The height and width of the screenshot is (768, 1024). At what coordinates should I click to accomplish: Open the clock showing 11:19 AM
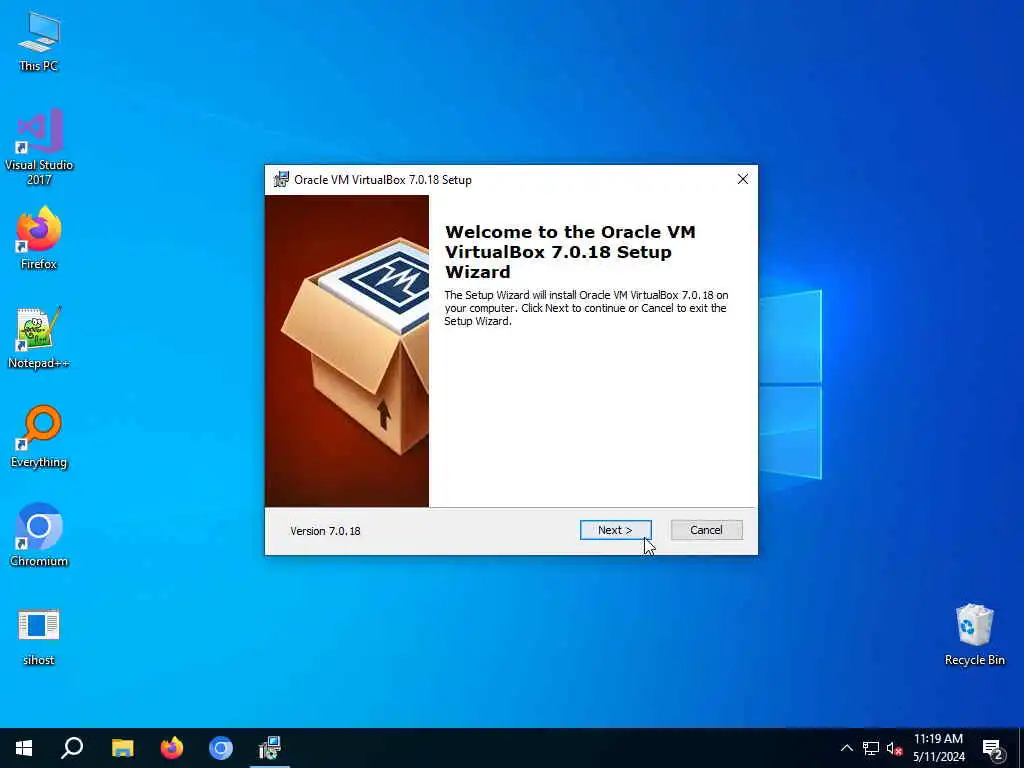[x=938, y=748]
